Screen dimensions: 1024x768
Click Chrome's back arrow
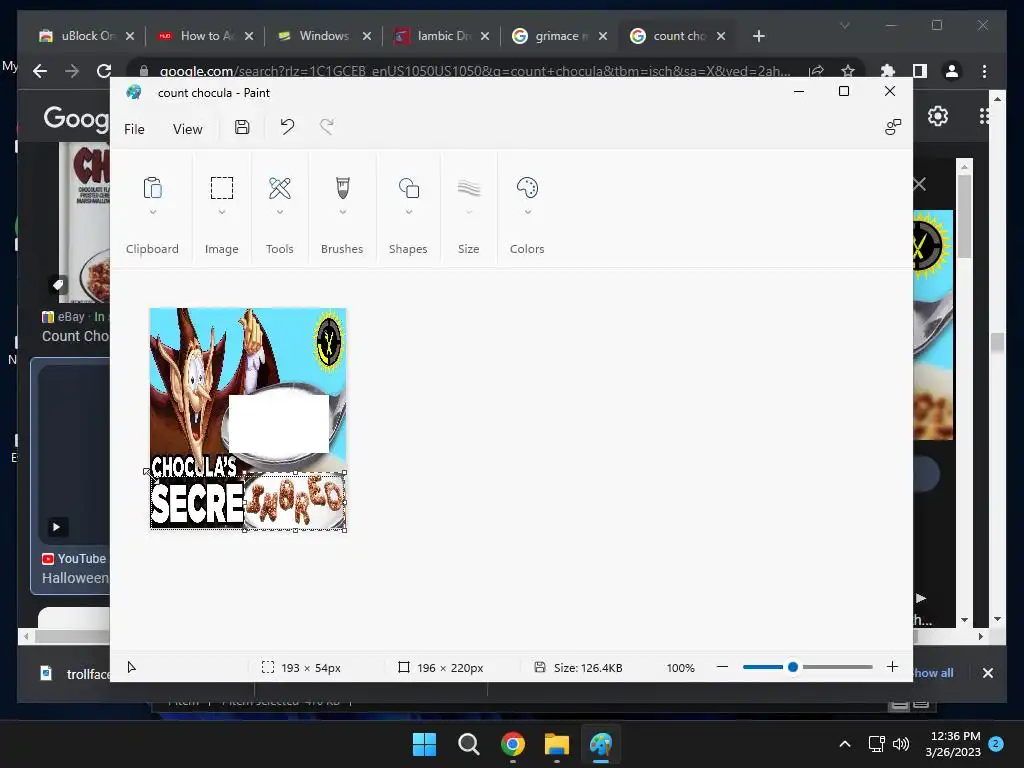point(40,71)
